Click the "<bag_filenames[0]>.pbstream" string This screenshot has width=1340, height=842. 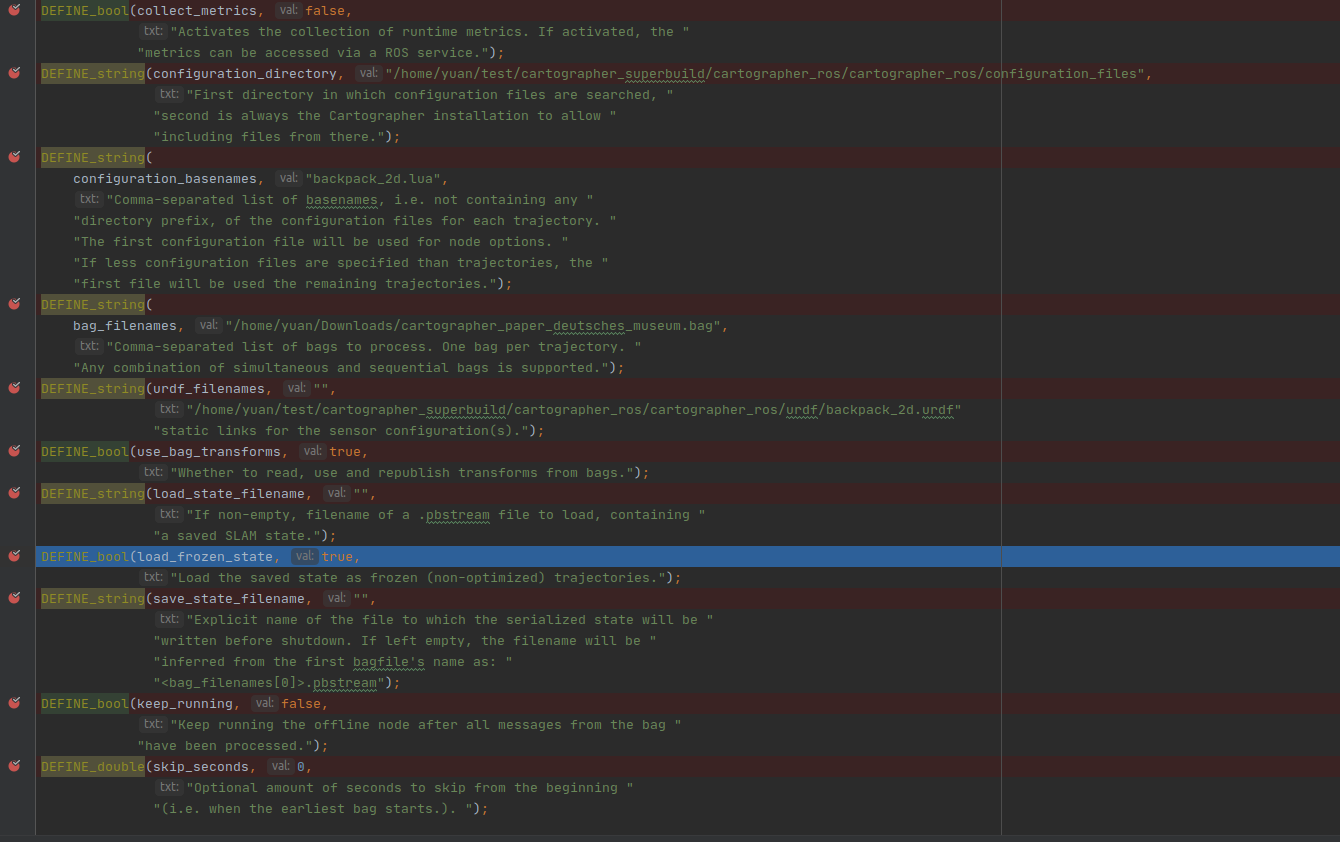pyautogui.click(x=269, y=682)
